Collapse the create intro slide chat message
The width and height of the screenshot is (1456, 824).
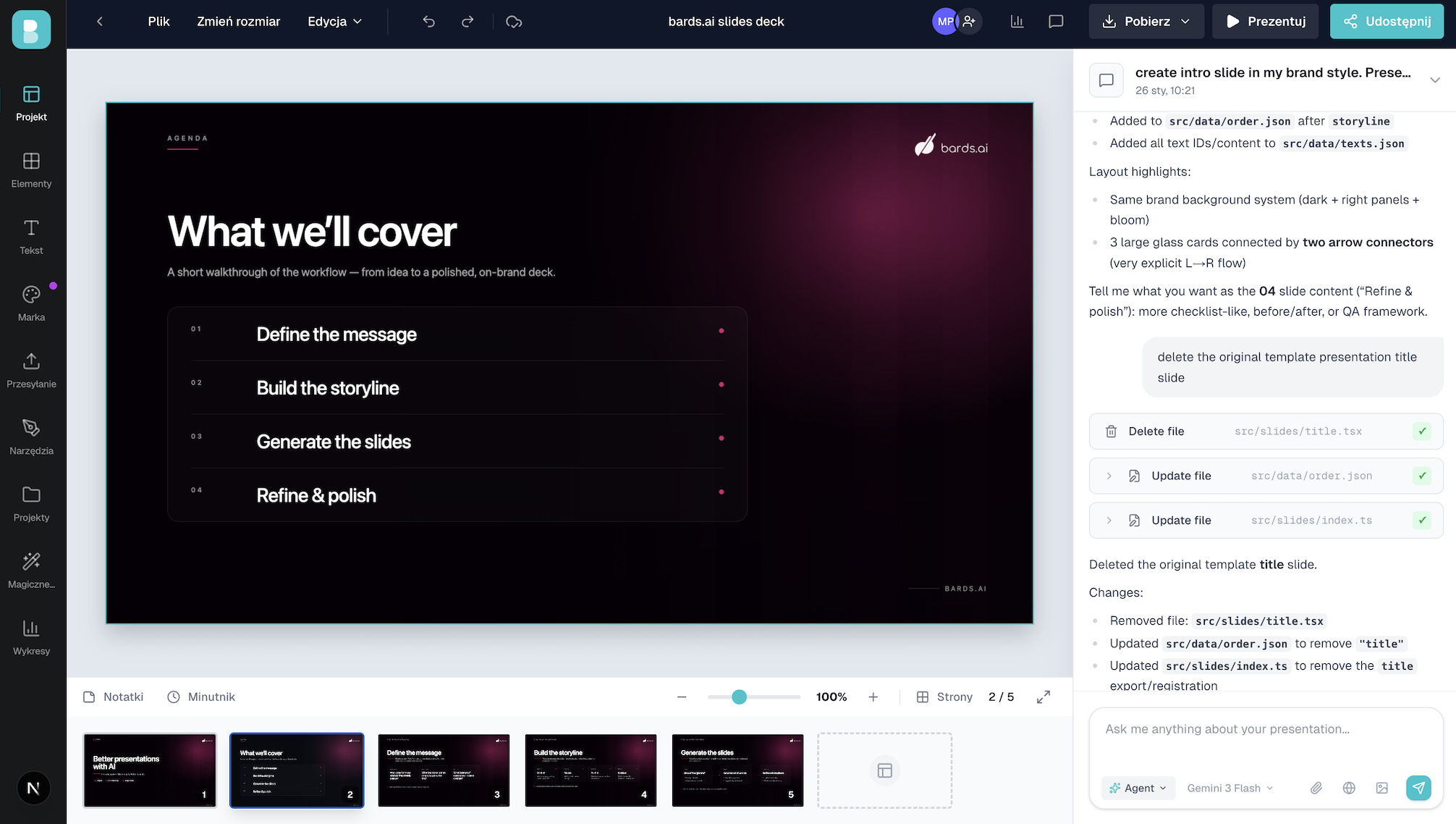[x=1436, y=80]
